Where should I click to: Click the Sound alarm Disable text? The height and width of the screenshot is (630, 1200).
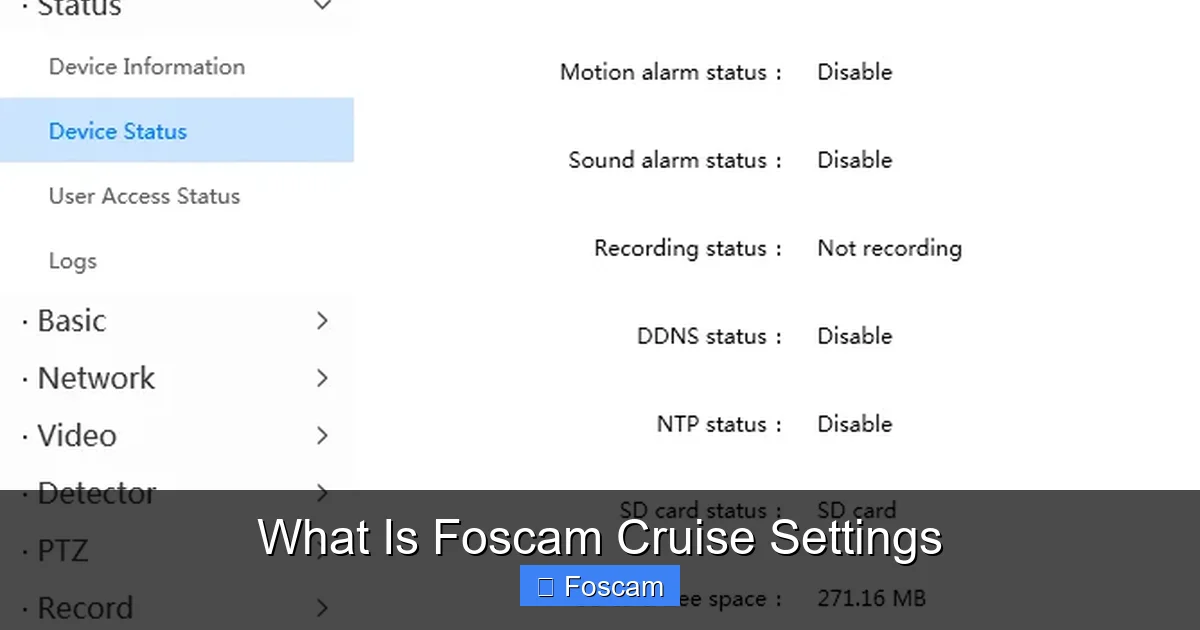point(854,160)
